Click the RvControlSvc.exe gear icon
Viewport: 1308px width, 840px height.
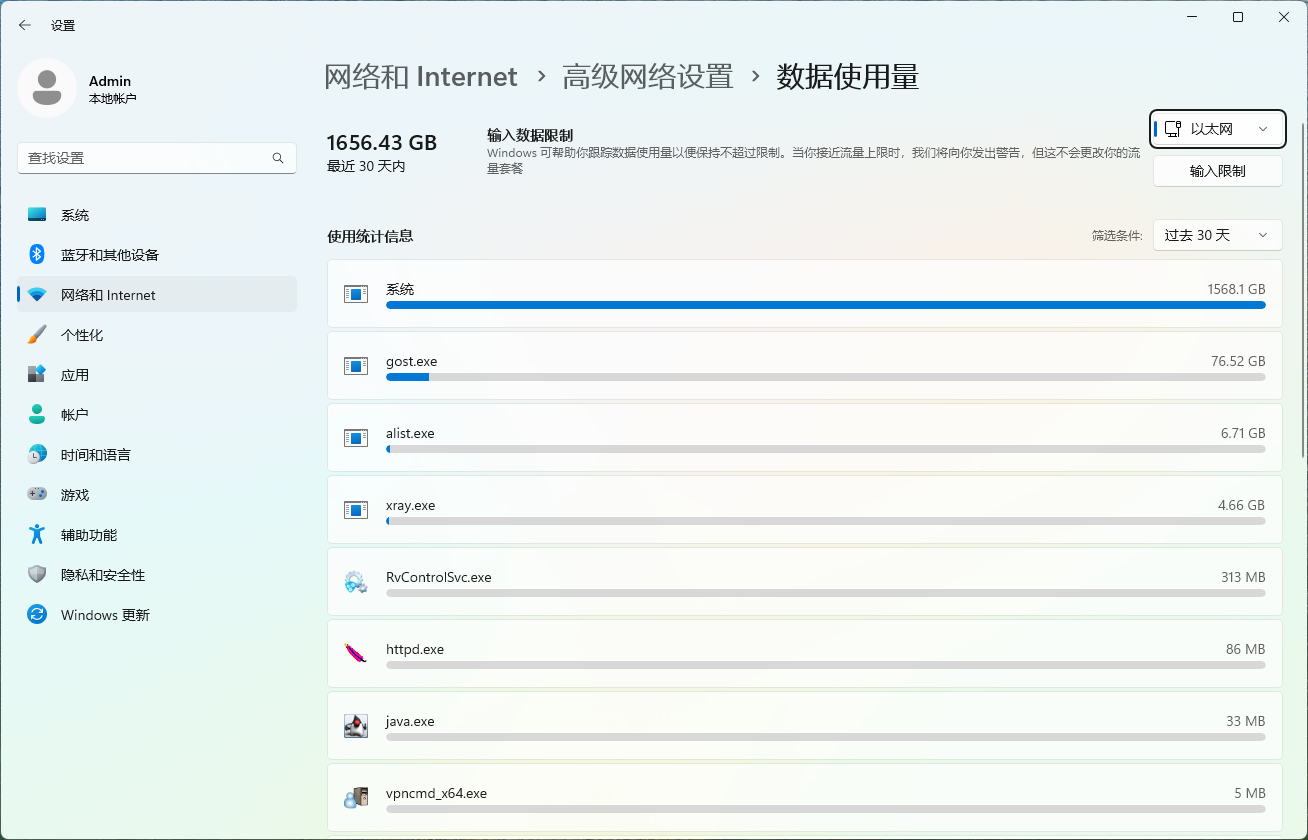(x=356, y=582)
